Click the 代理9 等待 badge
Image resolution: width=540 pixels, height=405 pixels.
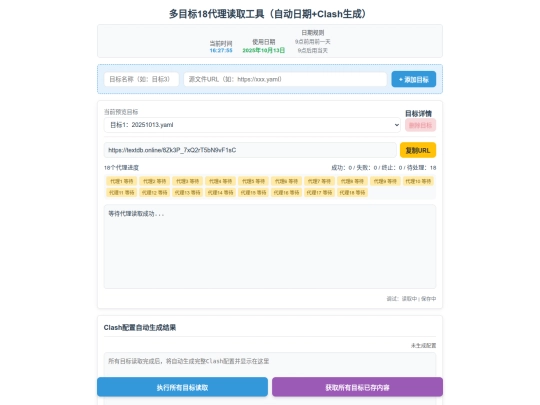385,181
